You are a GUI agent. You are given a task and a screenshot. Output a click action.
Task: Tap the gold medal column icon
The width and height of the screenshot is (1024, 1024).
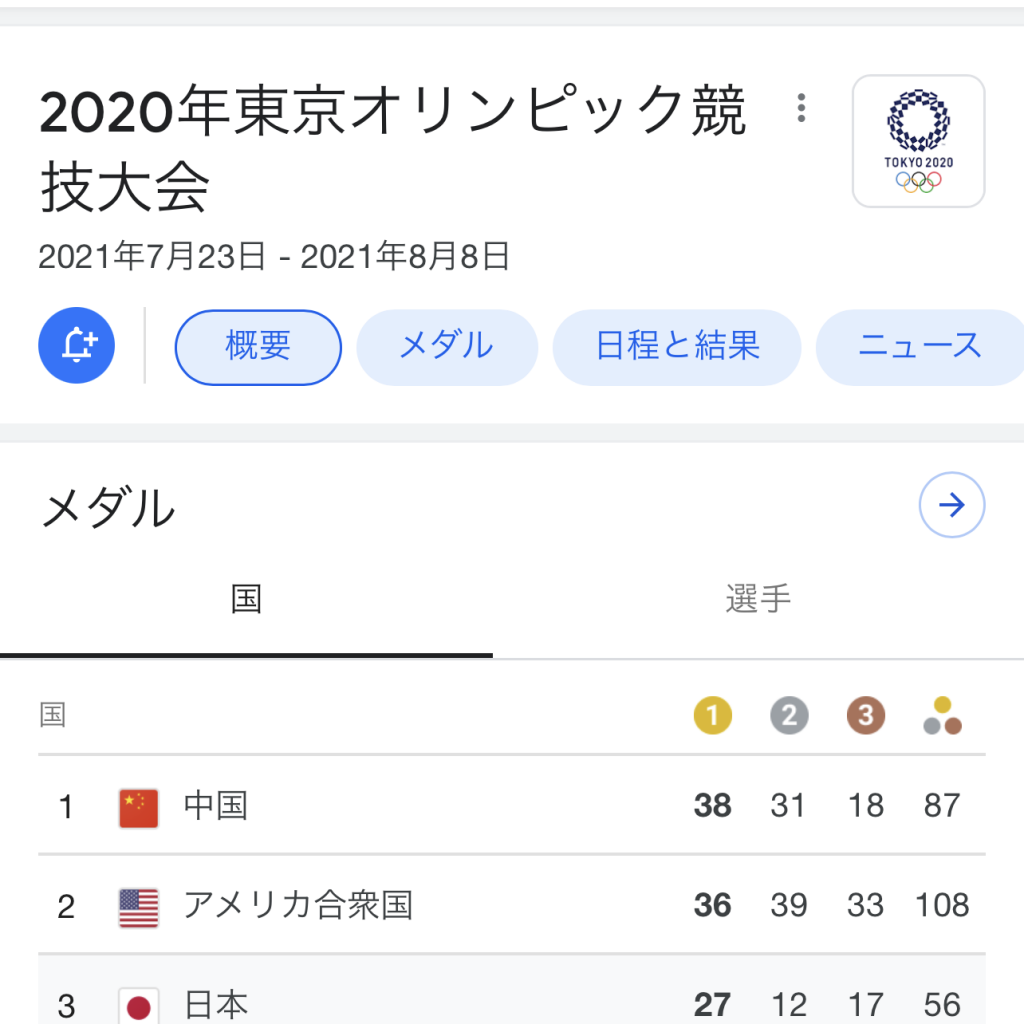click(712, 715)
